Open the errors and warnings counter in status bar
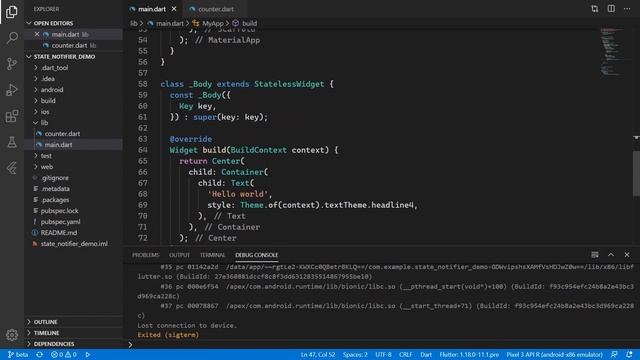Image resolution: width=640 pixels, height=360 pixels. coord(64,355)
